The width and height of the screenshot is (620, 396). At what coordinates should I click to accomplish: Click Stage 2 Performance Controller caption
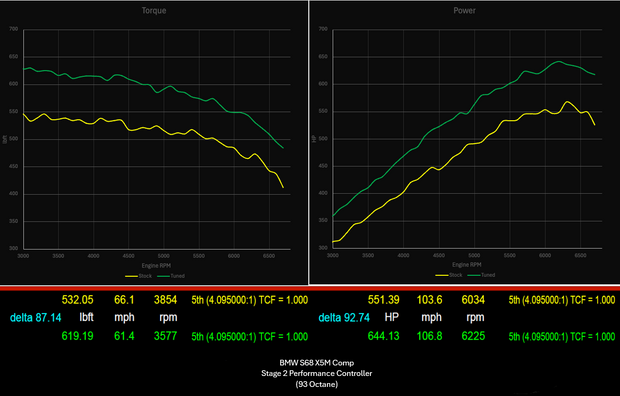pyautogui.click(x=317, y=373)
